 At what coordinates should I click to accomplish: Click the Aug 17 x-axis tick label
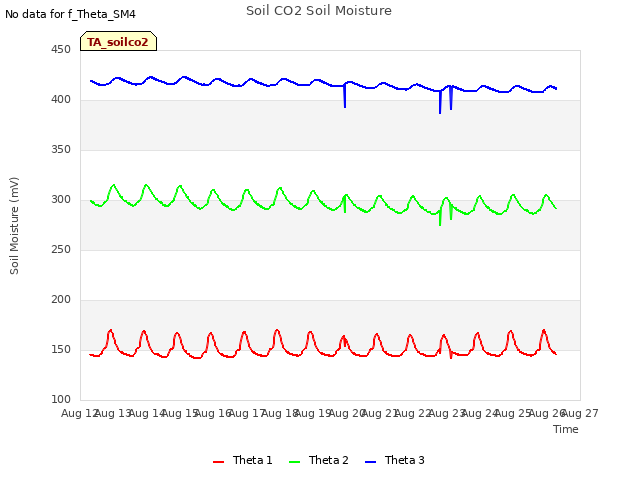tap(247, 413)
